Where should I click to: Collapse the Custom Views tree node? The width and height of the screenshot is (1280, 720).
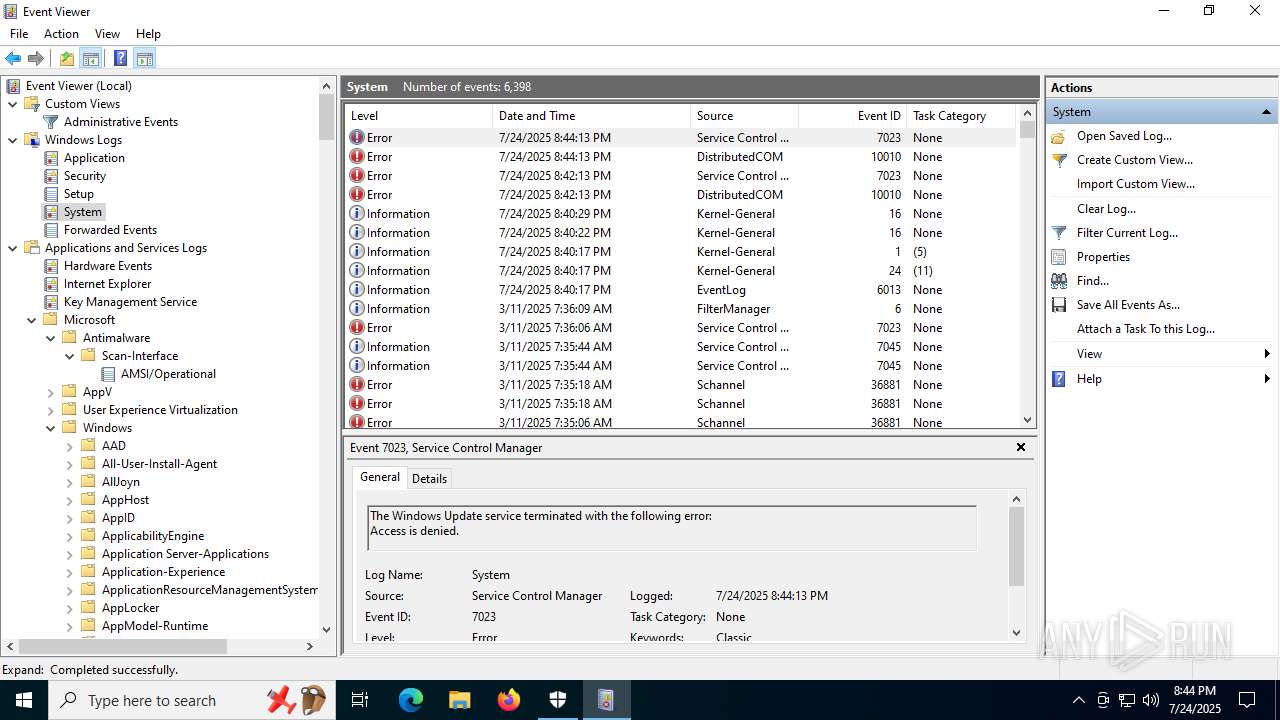coord(13,104)
